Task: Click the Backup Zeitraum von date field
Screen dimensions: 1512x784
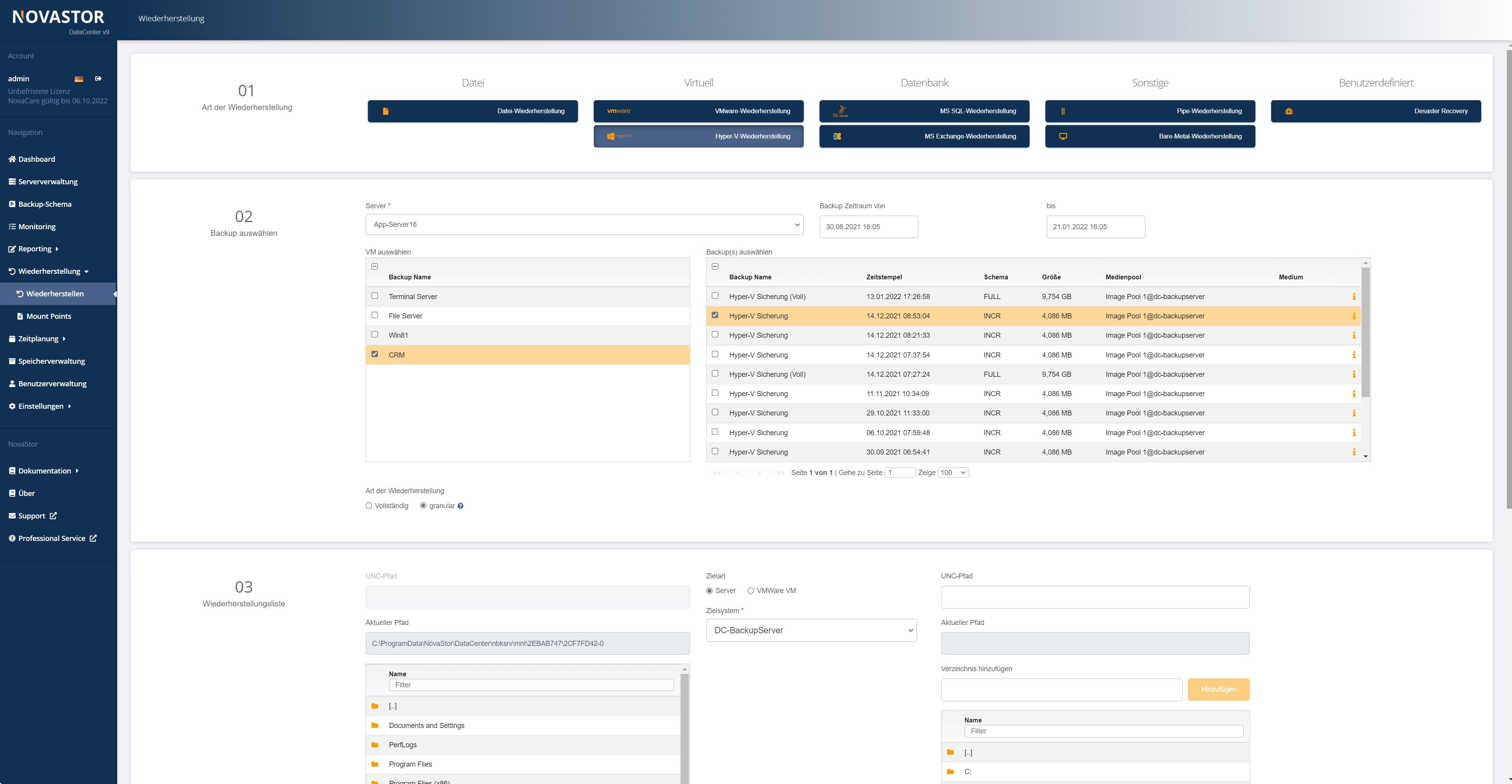Action: coord(869,226)
